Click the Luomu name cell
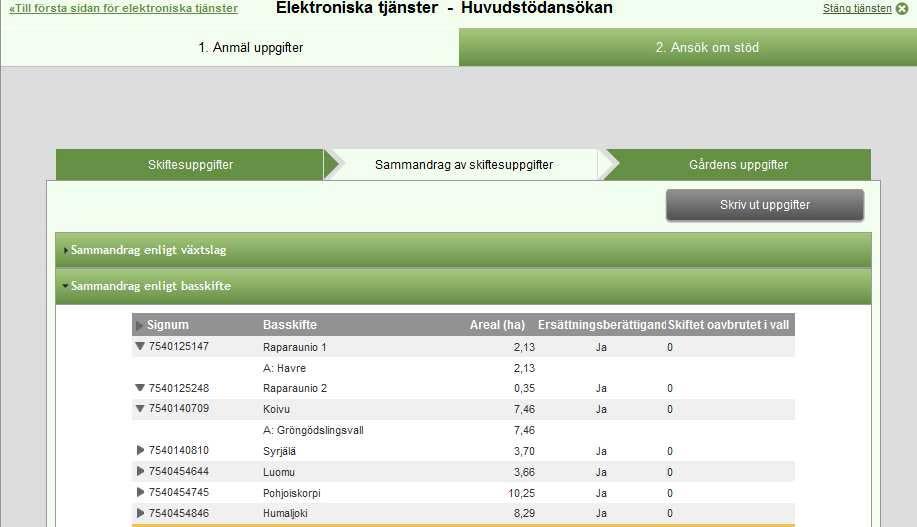The width and height of the screenshot is (917, 527). 278,473
